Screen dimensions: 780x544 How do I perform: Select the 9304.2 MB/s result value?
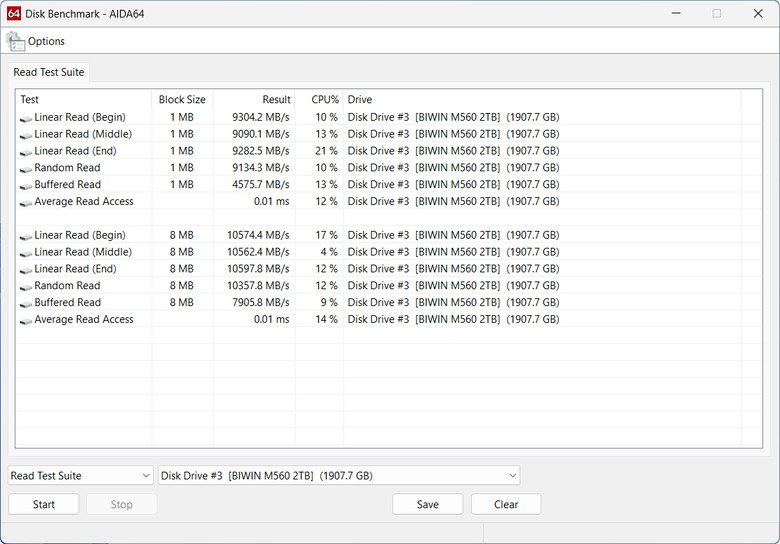point(261,117)
